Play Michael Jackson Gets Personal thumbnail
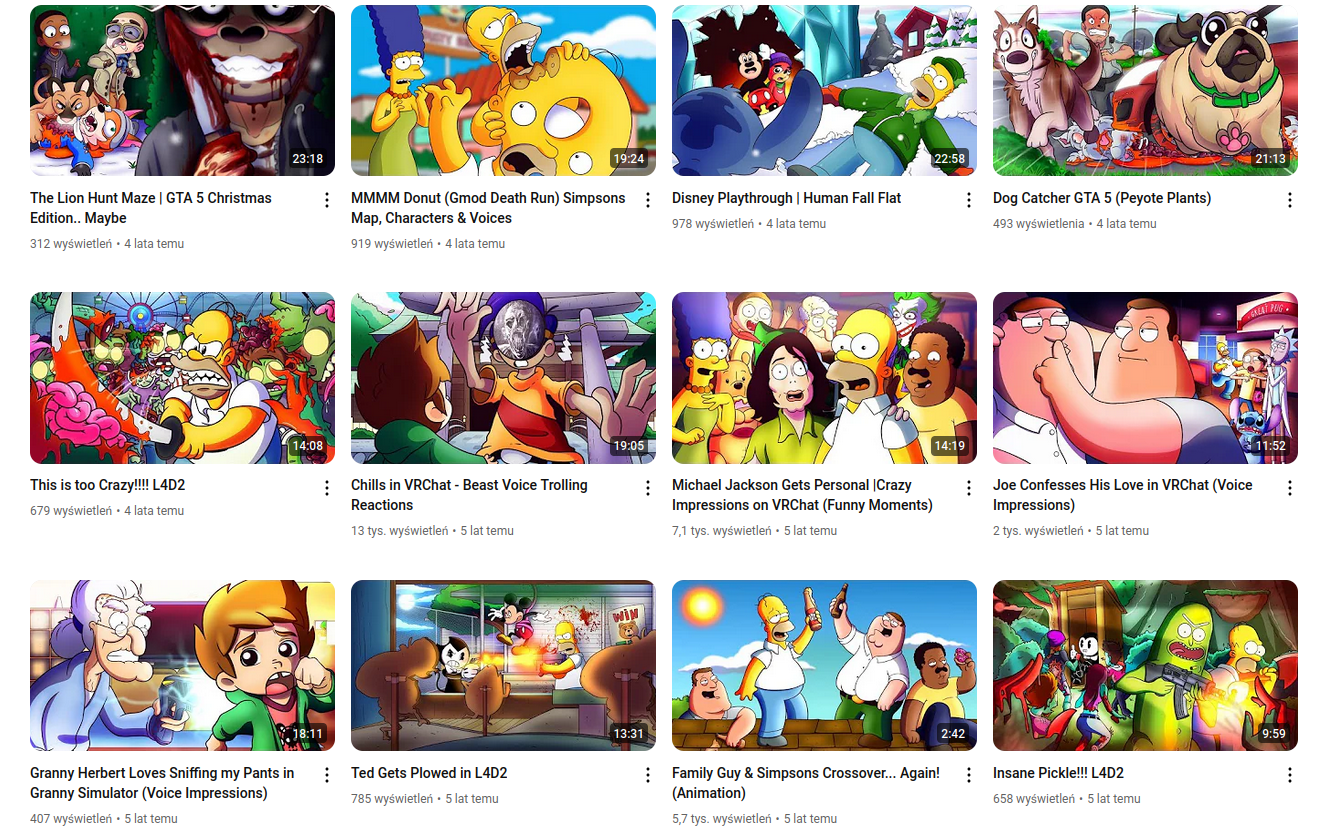The image size is (1317, 833). click(824, 378)
